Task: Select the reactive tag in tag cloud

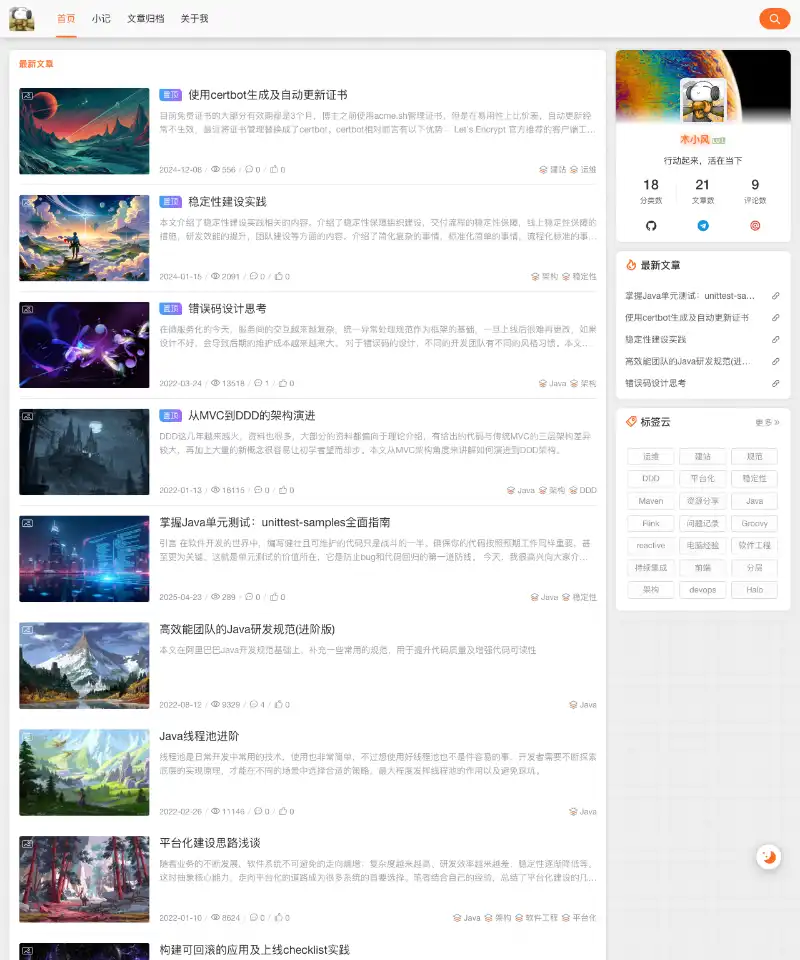Action: [651, 546]
